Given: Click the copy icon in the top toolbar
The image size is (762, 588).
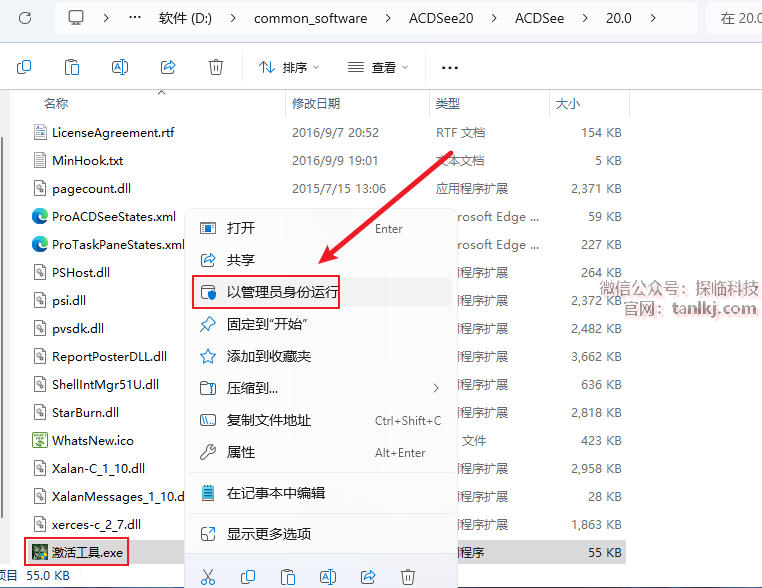Looking at the screenshot, I should point(24,67).
